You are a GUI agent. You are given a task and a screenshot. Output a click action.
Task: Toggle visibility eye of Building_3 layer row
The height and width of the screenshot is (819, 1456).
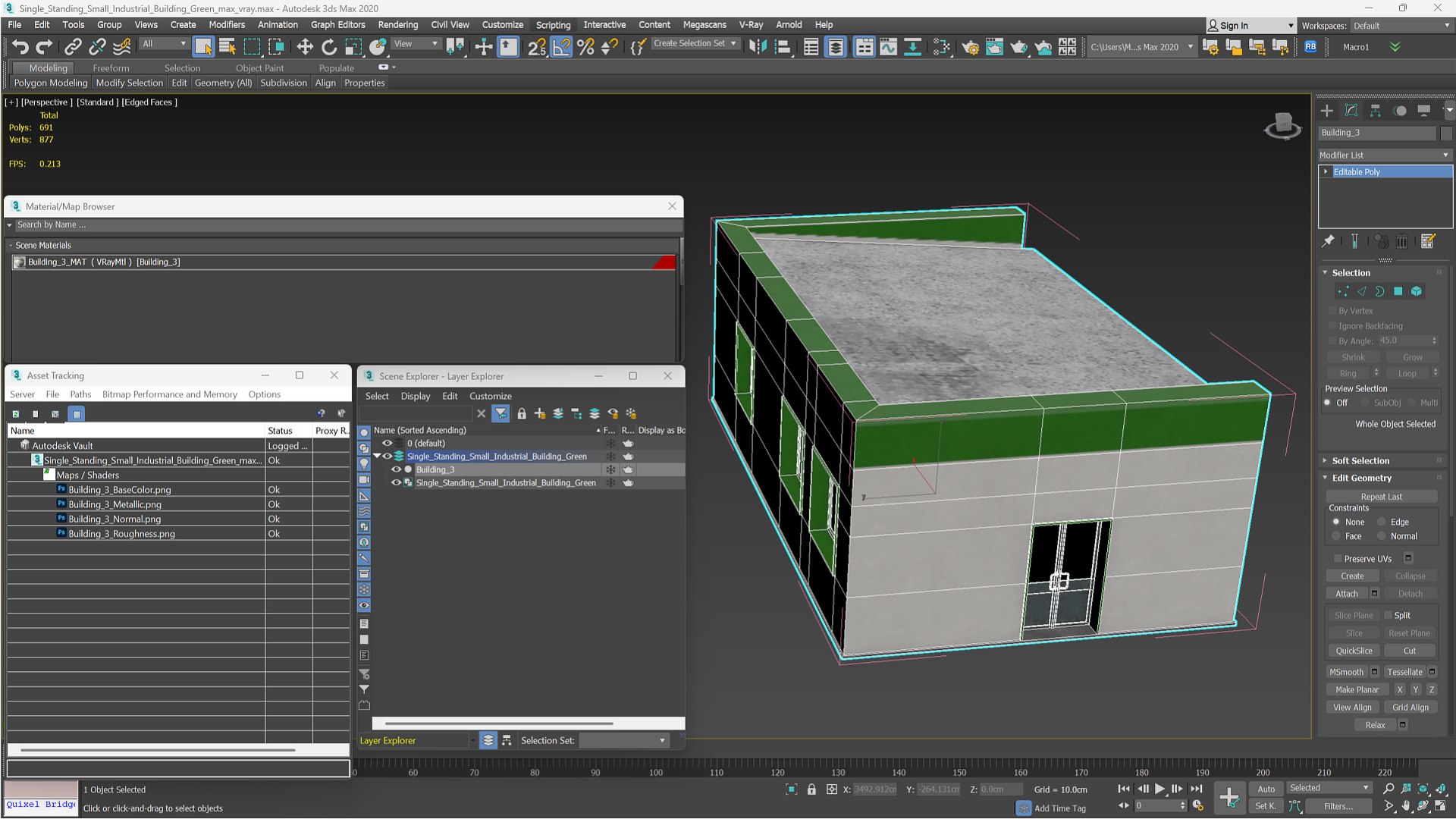pos(395,469)
